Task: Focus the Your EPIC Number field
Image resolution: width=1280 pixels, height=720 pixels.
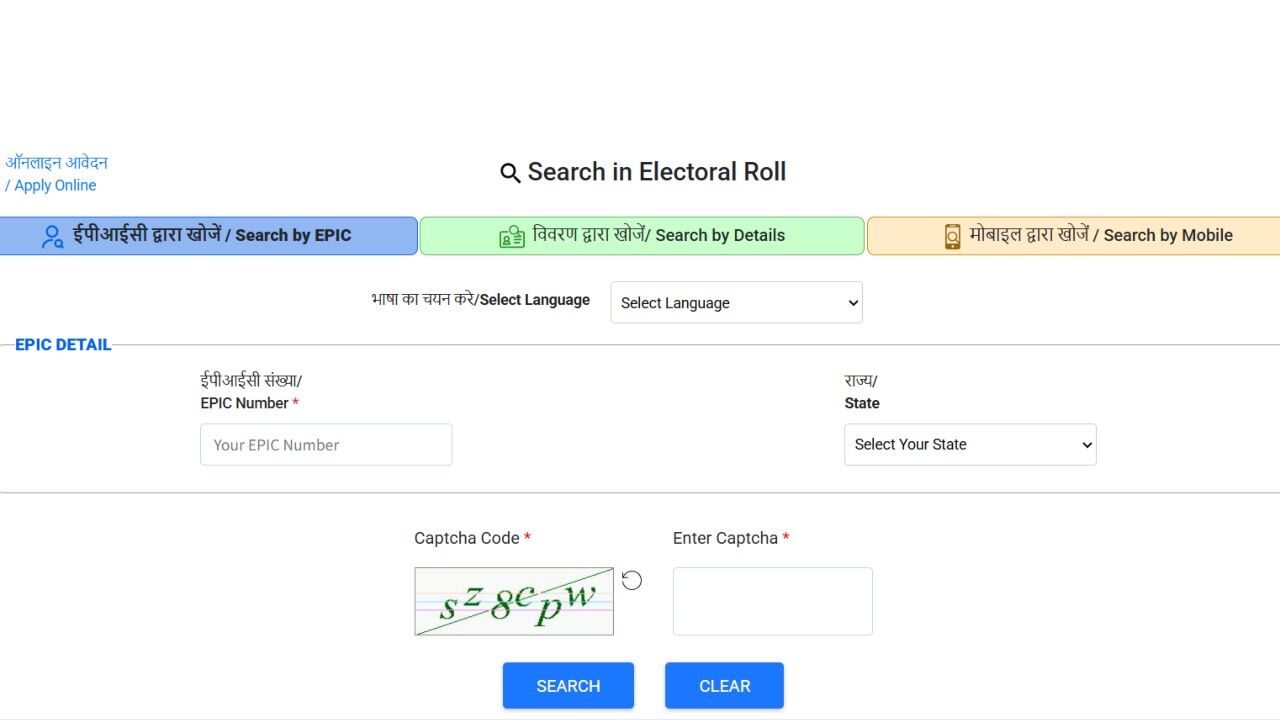Action: [326, 445]
